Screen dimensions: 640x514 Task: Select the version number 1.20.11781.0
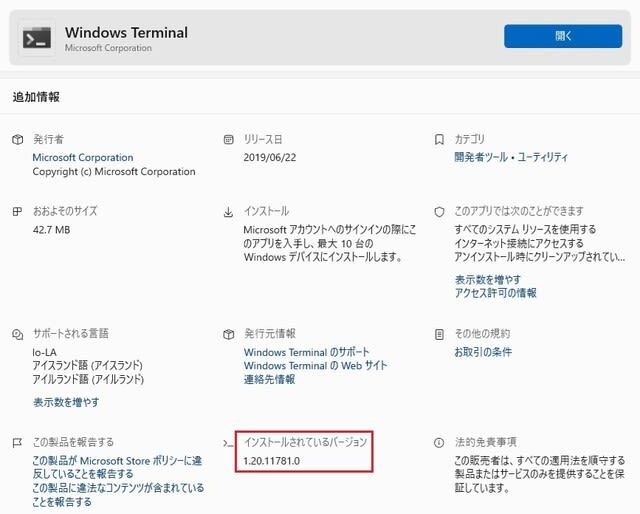pos(271,461)
